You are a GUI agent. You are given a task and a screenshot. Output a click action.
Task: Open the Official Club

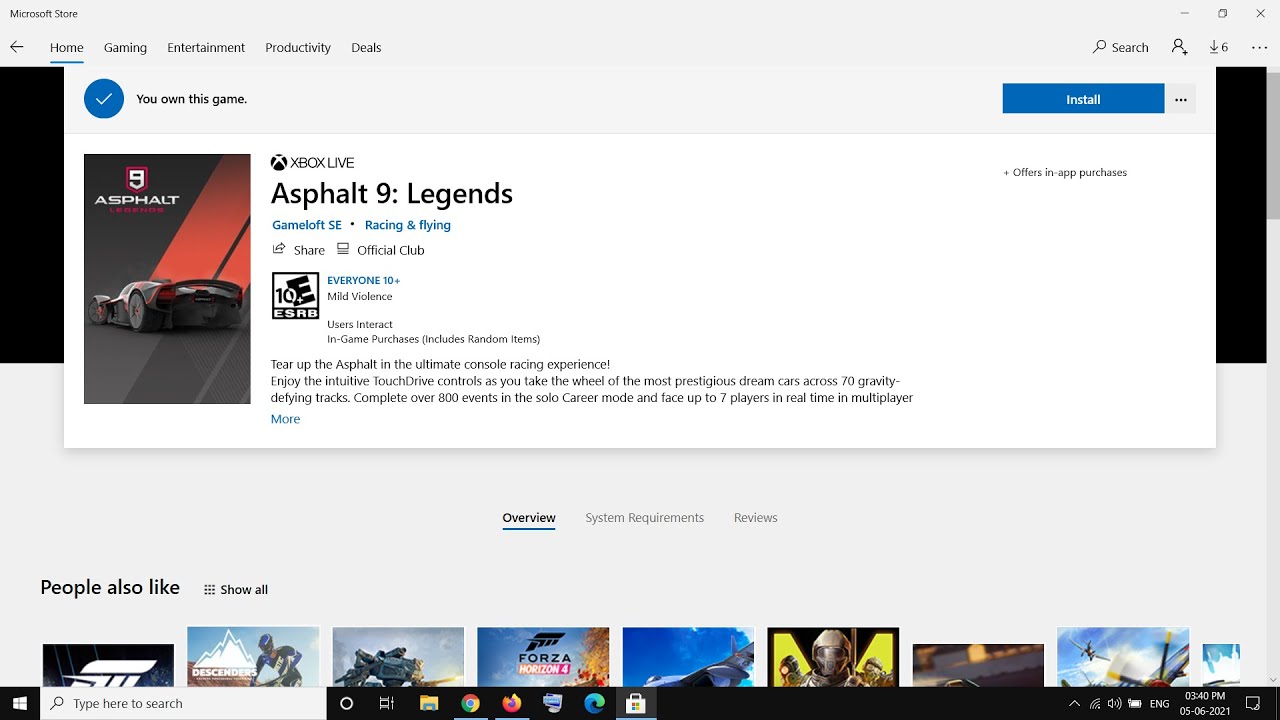(381, 250)
